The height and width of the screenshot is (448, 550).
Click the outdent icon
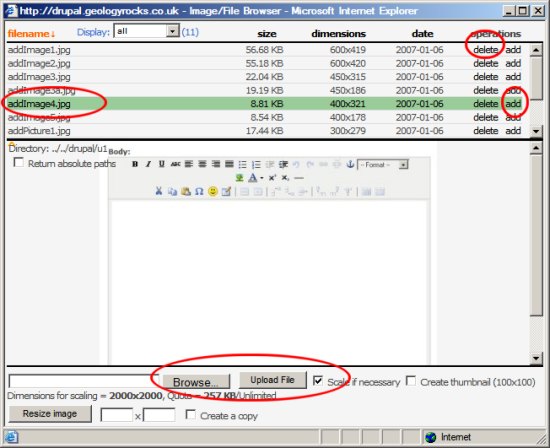270,164
